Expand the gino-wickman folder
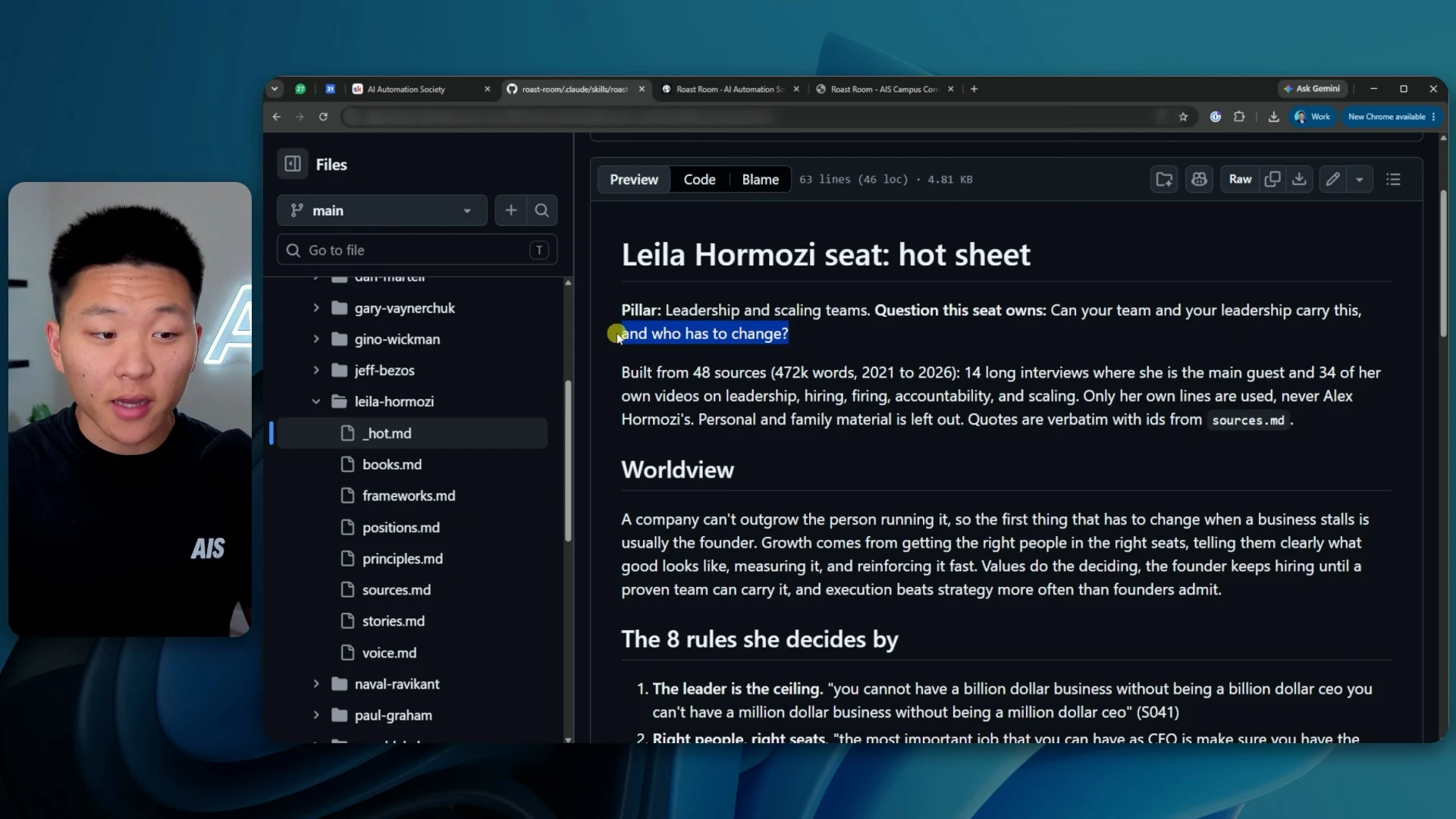Screen dimensions: 1456x819 316,339
